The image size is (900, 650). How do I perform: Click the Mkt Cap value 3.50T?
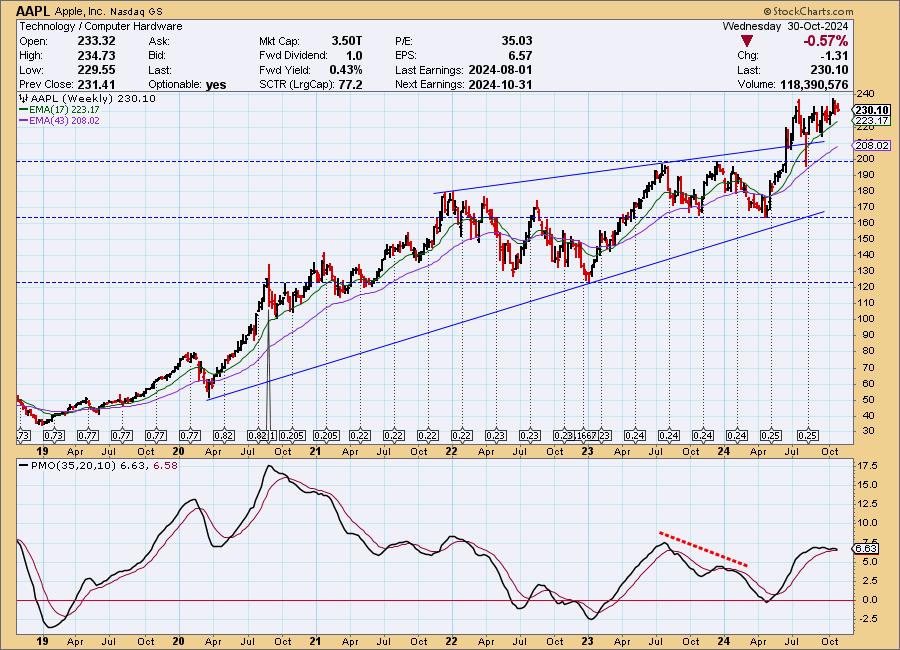pyautogui.click(x=347, y=41)
